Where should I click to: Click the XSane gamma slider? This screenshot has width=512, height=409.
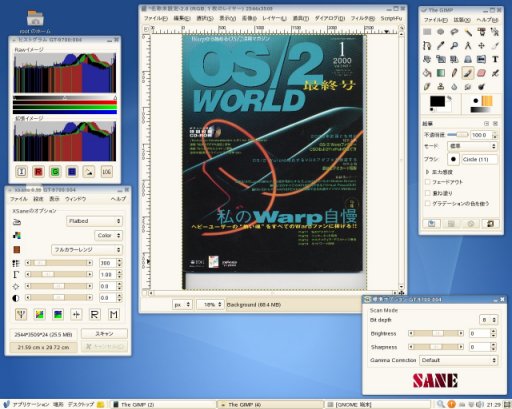(59, 274)
